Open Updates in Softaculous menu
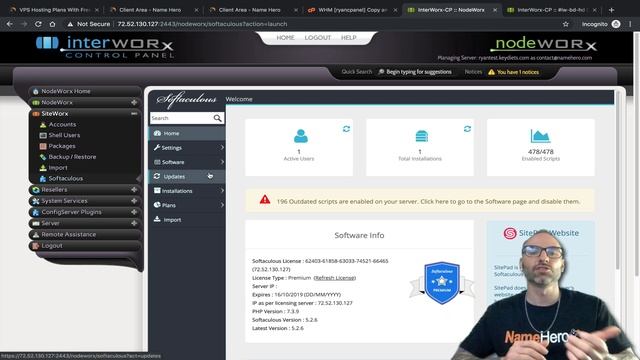 click(187, 176)
